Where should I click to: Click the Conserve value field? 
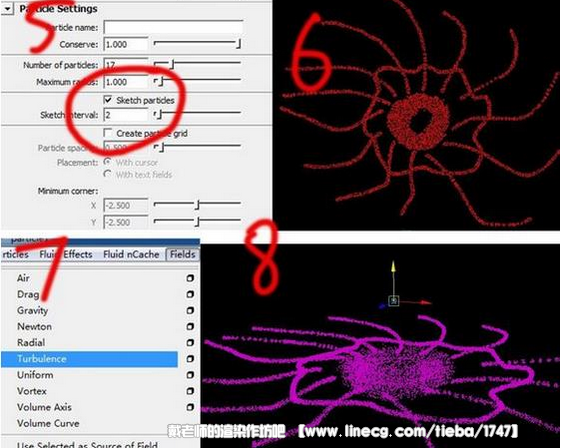(x=126, y=44)
